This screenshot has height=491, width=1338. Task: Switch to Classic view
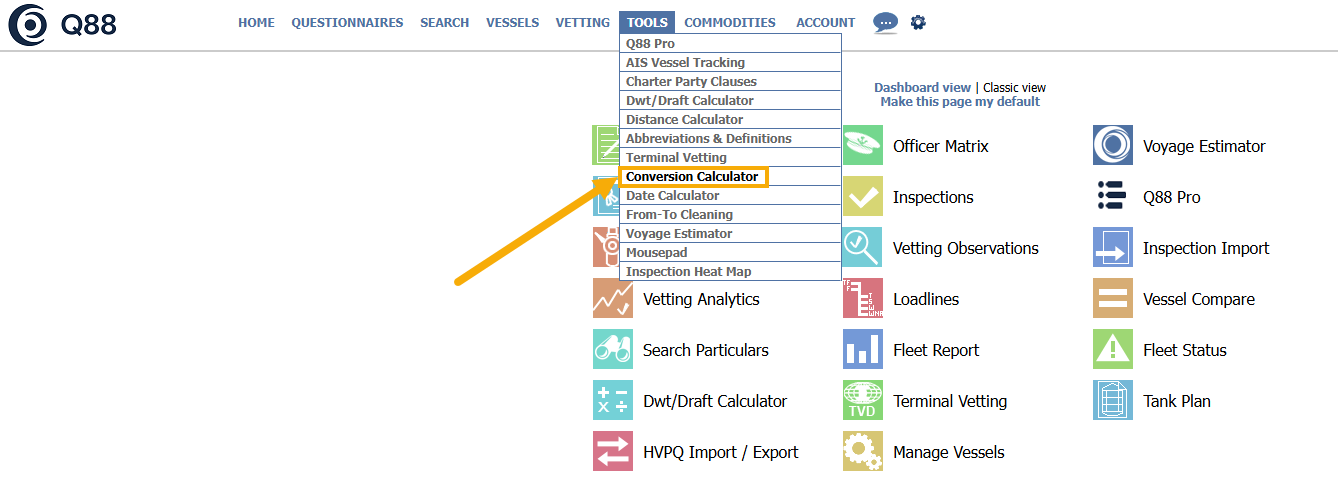point(1014,88)
